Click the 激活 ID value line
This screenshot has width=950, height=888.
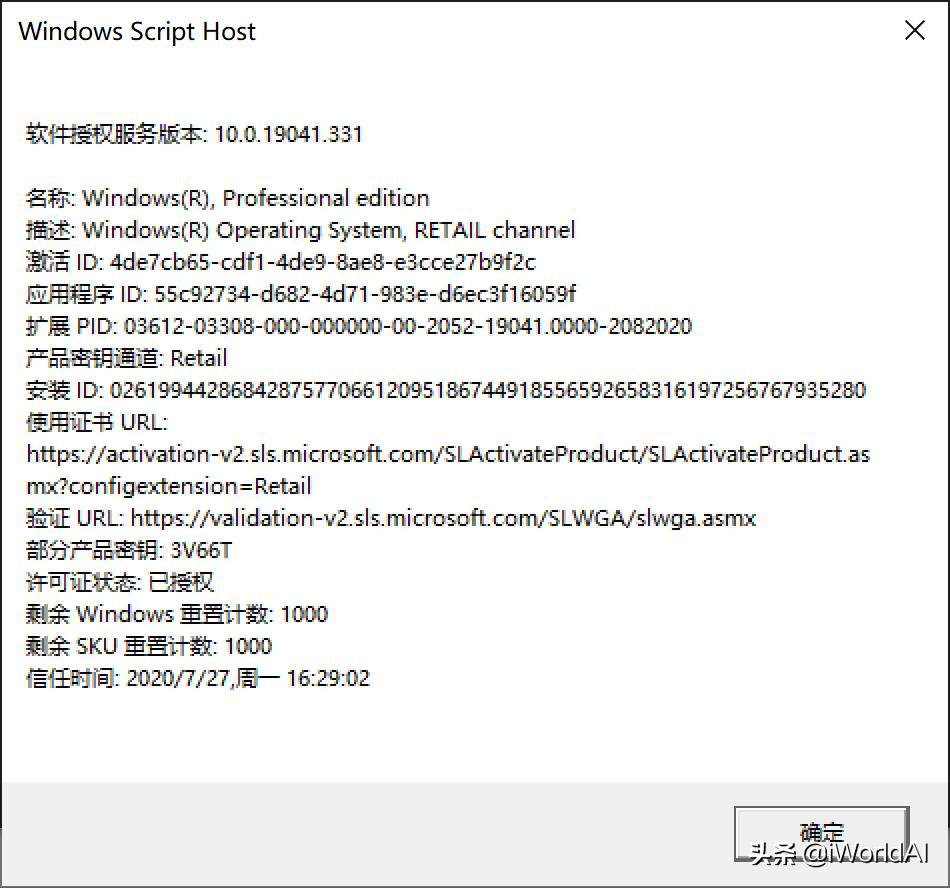(x=281, y=262)
